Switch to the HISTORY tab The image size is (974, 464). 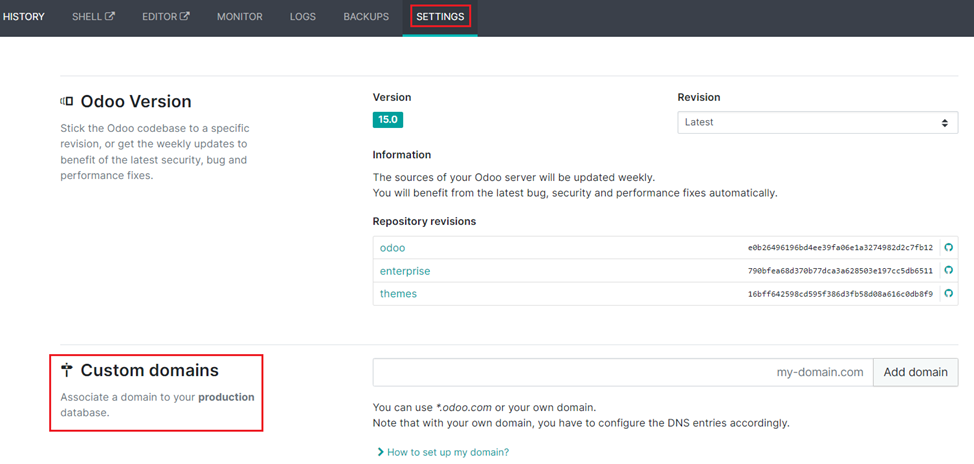pyautogui.click(x=24, y=17)
